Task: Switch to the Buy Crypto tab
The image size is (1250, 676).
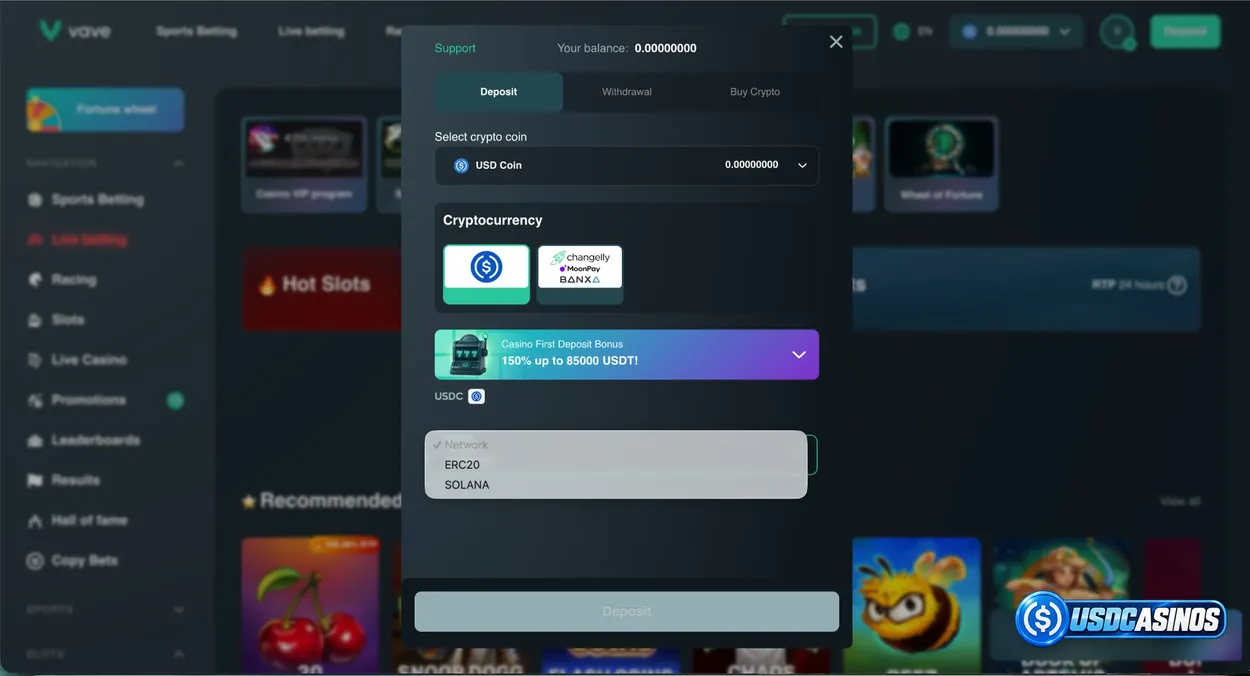Action: click(x=755, y=92)
